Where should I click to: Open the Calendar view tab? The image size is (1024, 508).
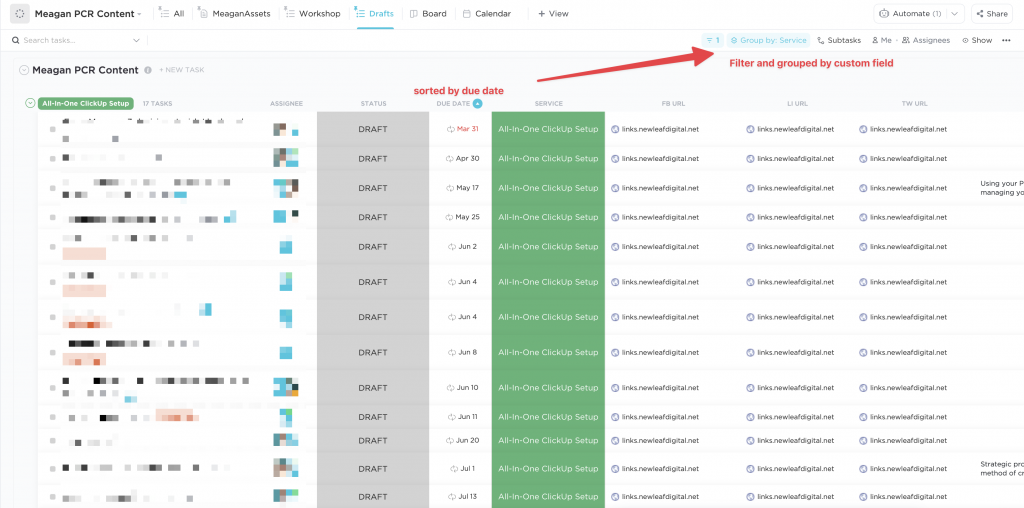487,13
